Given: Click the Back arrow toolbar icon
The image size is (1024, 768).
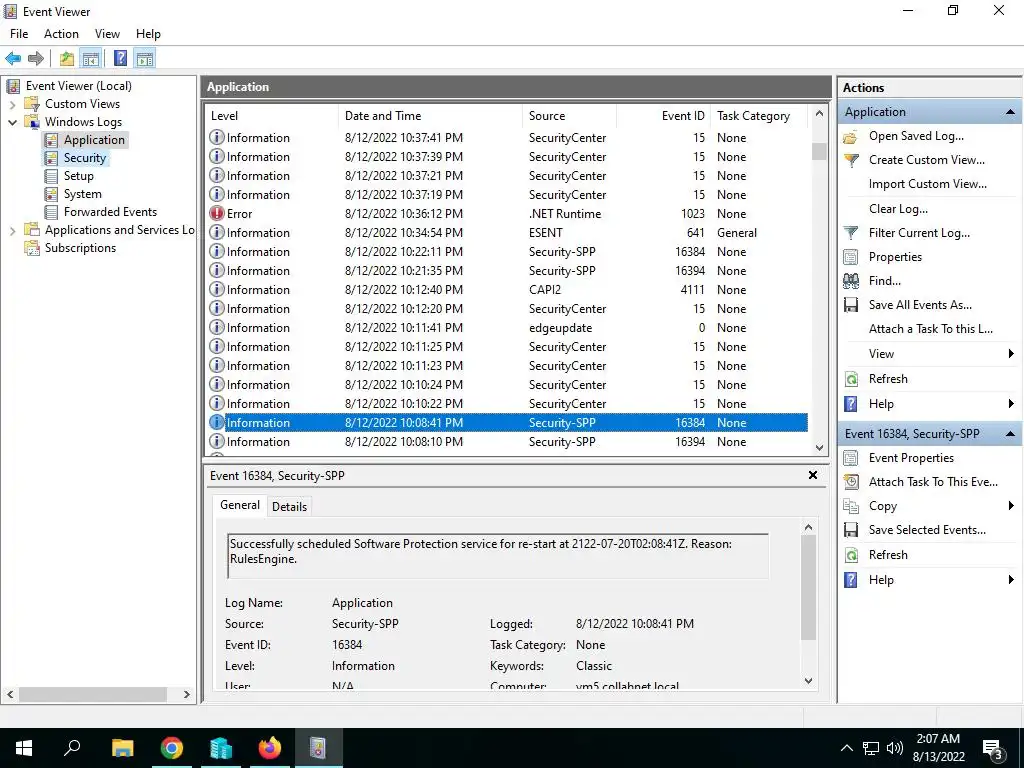Looking at the screenshot, I should point(13,59).
